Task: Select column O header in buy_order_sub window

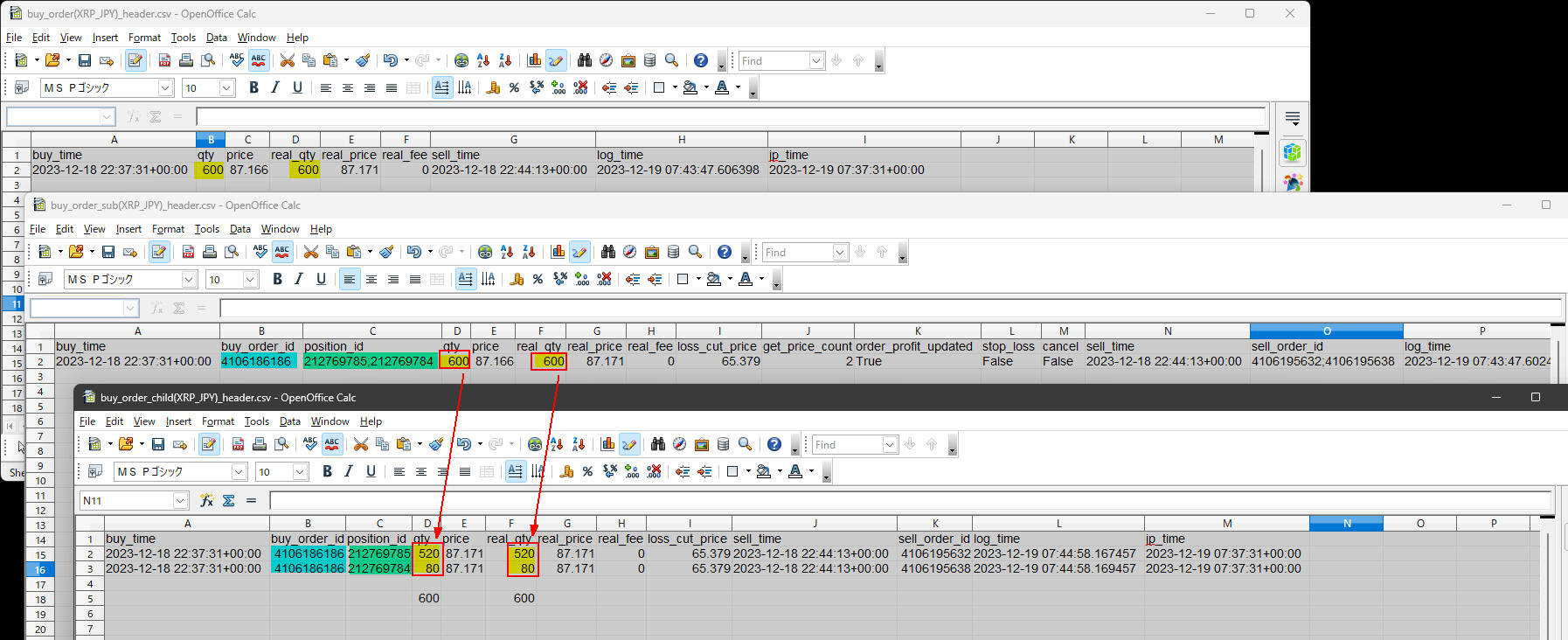Action: 1326,330
